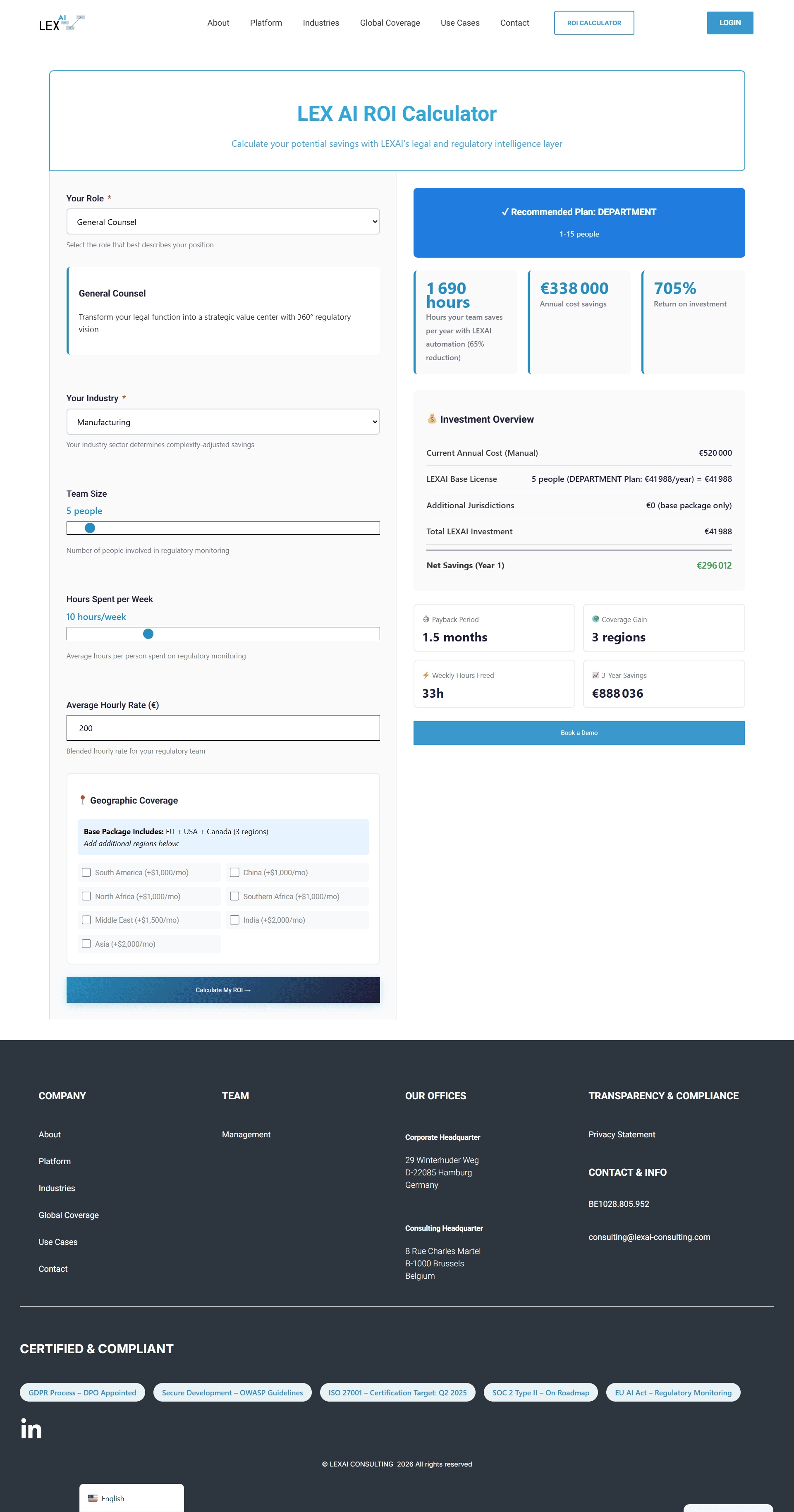794x1512 pixels.
Task: Click the 3-Year Savings chart icon
Action: tap(595, 675)
